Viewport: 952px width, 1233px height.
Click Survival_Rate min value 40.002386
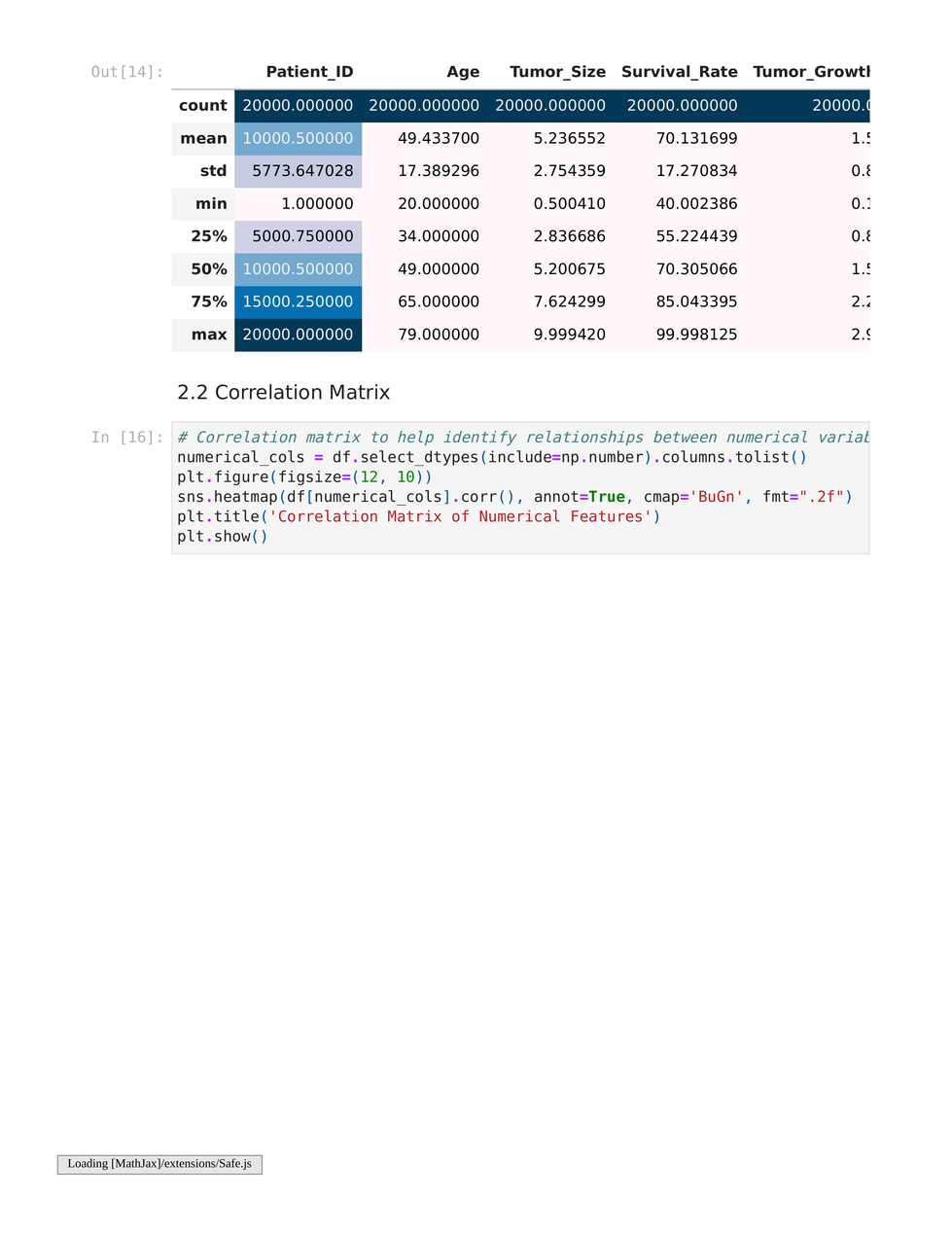pyautogui.click(x=696, y=203)
